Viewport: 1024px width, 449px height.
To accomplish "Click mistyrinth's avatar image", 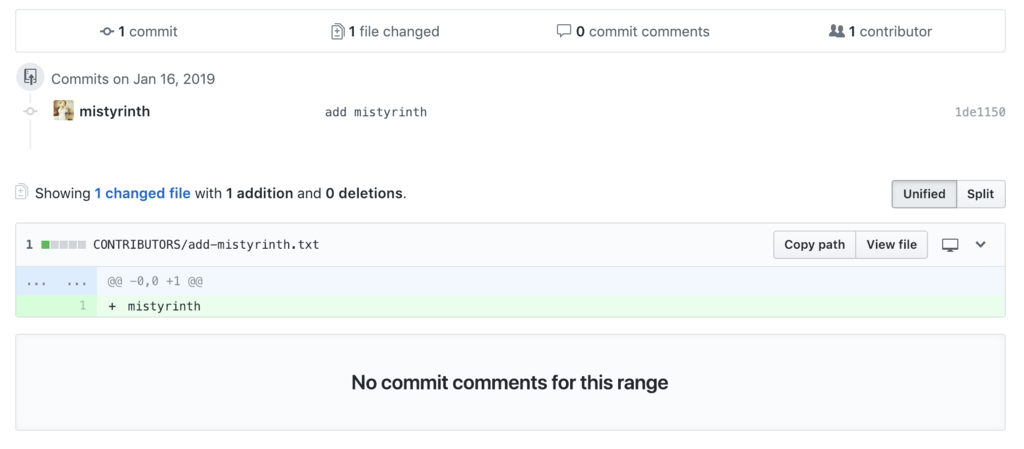I will click(64, 111).
